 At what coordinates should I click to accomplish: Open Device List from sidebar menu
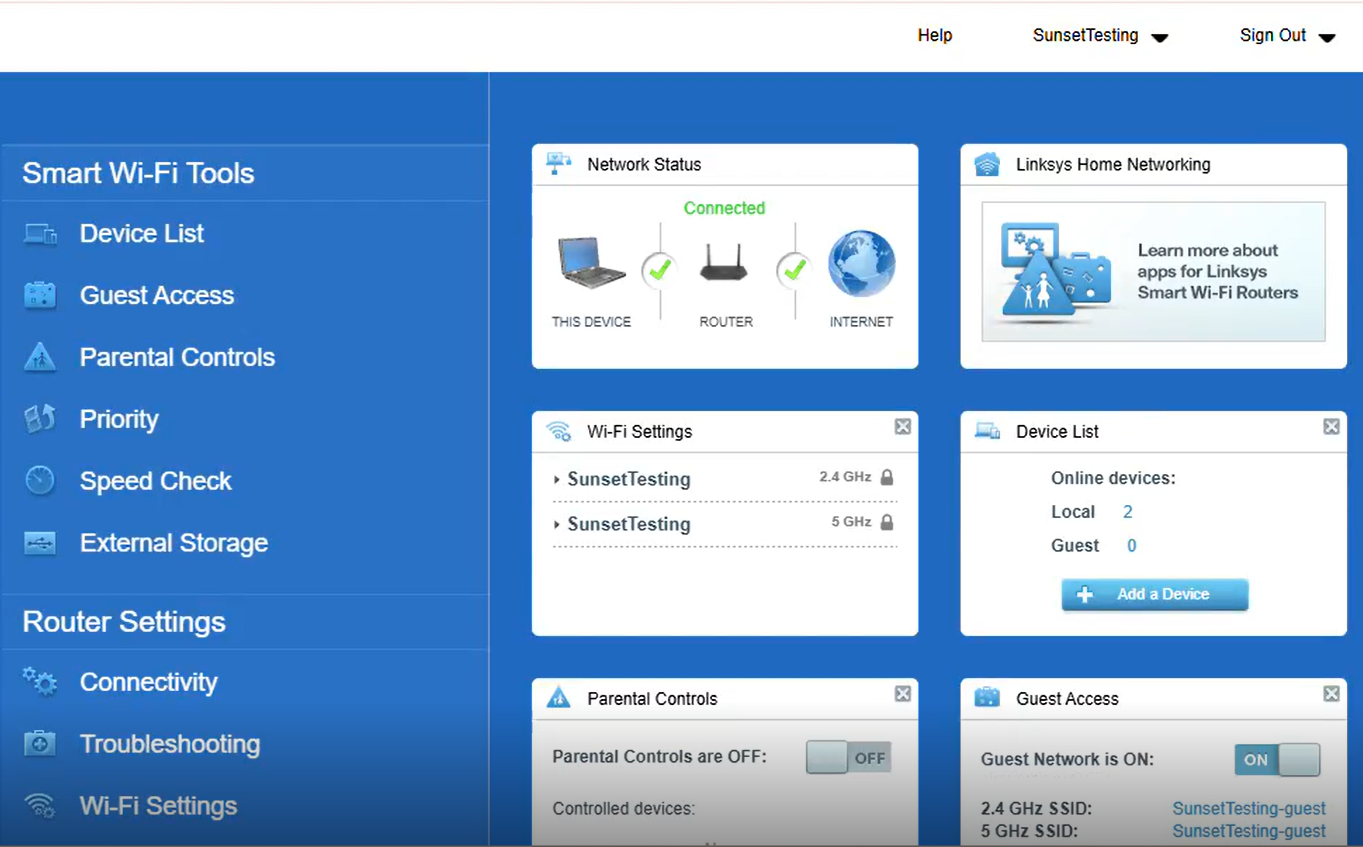pyautogui.click(x=142, y=234)
